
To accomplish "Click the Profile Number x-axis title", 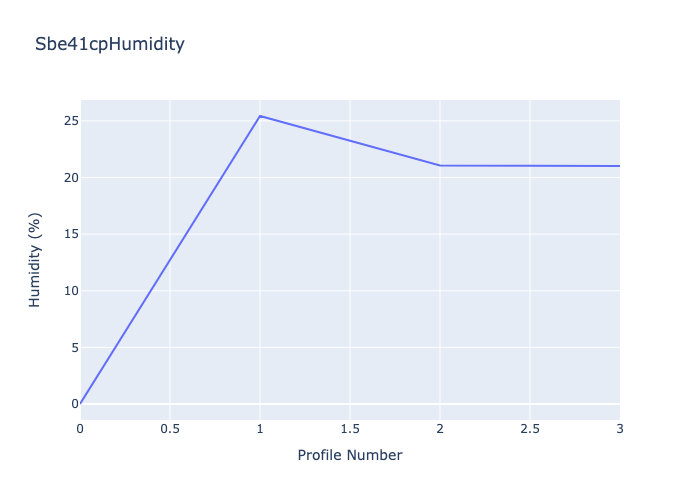I will [x=350, y=455].
